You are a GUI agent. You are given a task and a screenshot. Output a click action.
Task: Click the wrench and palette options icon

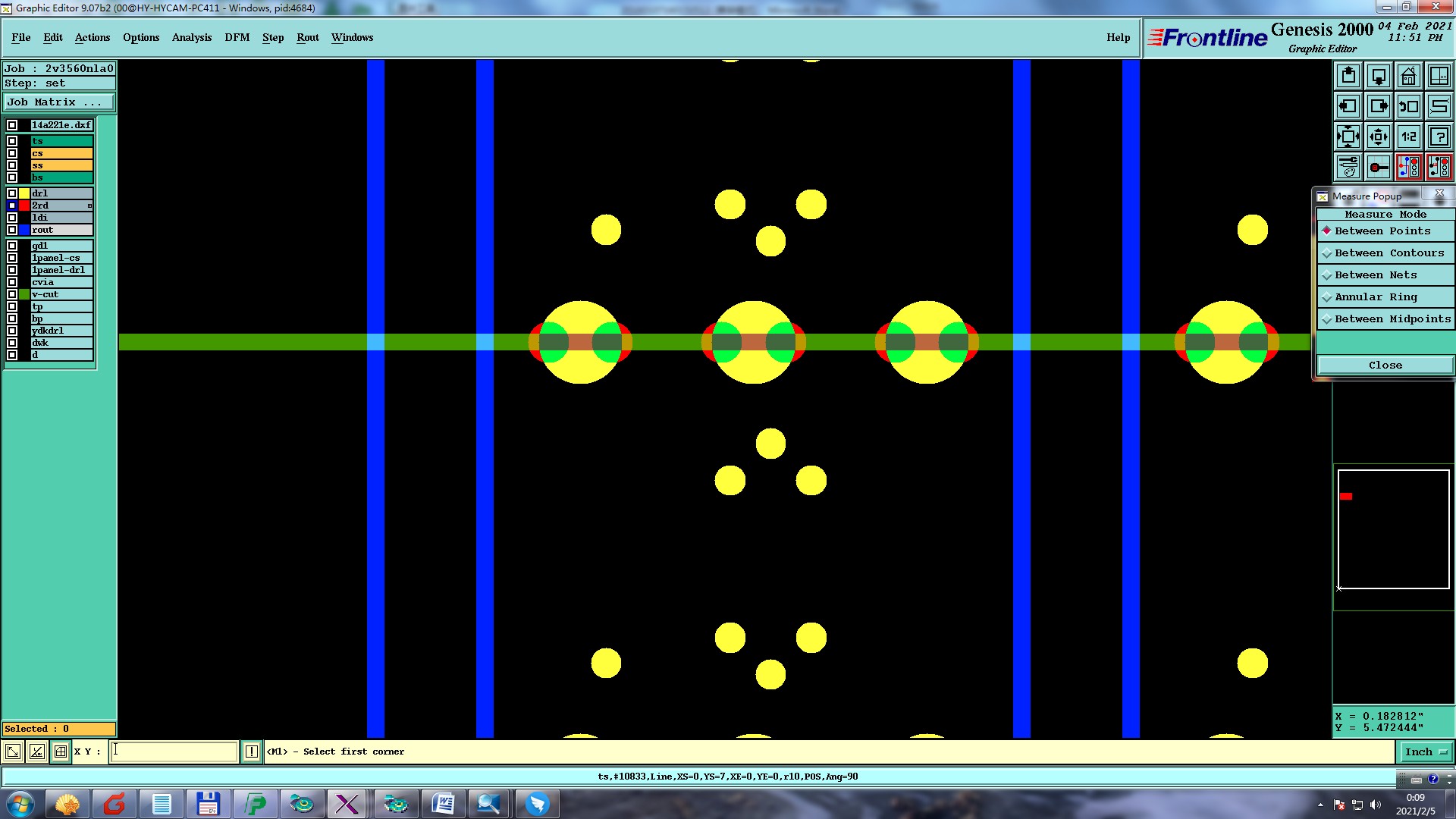click(x=1348, y=167)
